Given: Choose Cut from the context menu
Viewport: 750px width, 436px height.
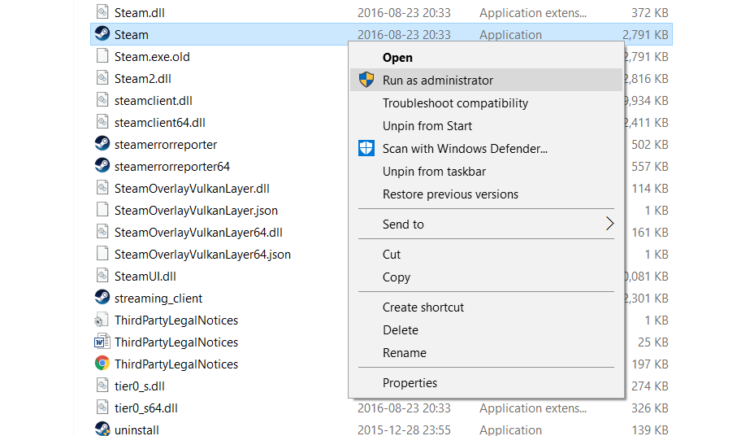Looking at the screenshot, I should click(x=486, y=254).
